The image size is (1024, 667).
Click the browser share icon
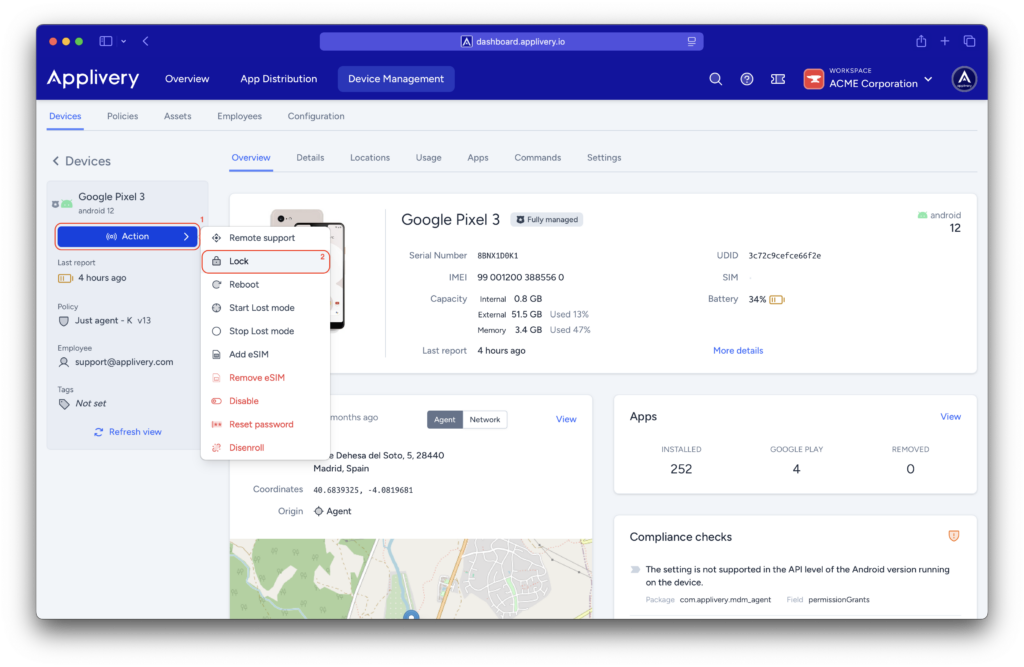921,41
